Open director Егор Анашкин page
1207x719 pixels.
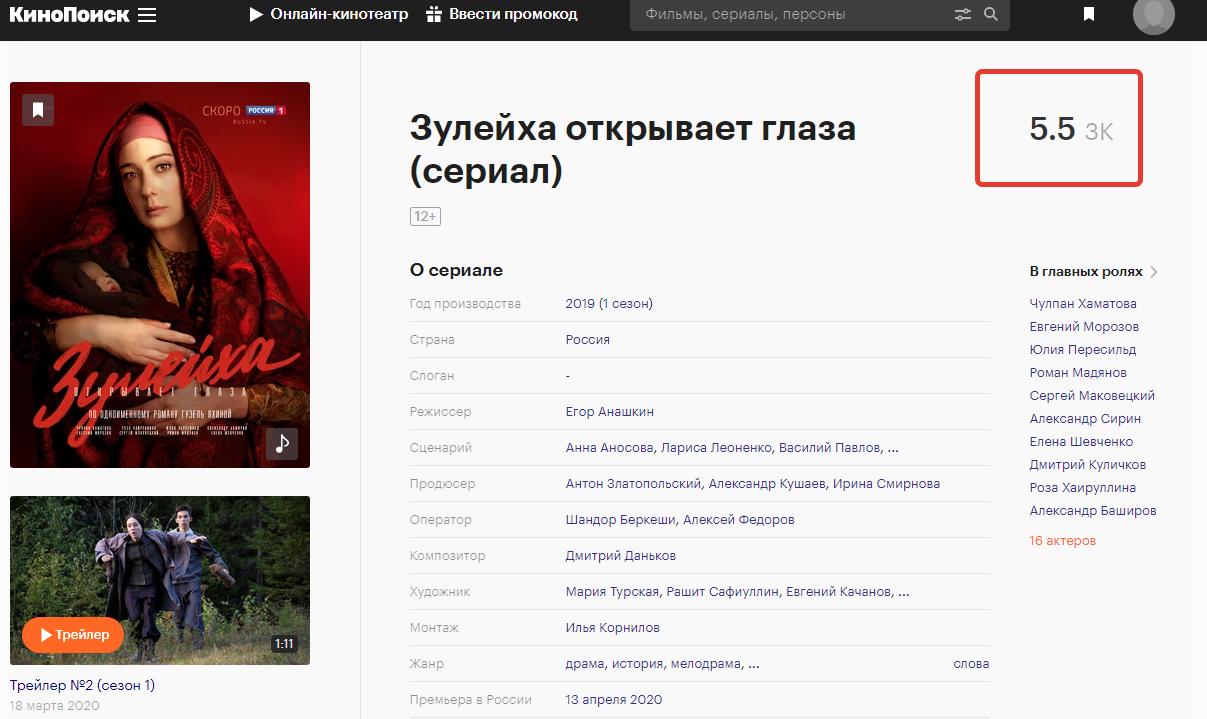[x=610, y=411]
